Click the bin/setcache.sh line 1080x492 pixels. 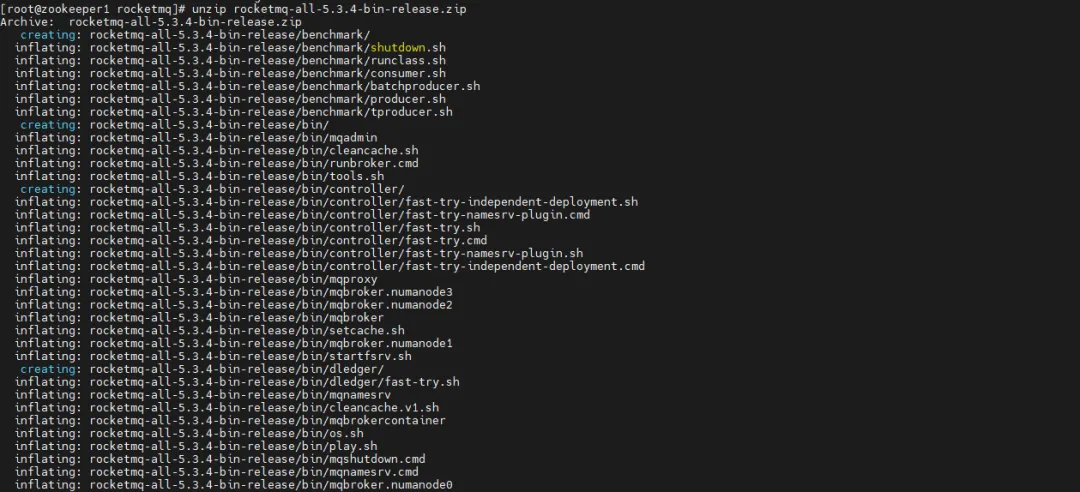tap(209, 331)
